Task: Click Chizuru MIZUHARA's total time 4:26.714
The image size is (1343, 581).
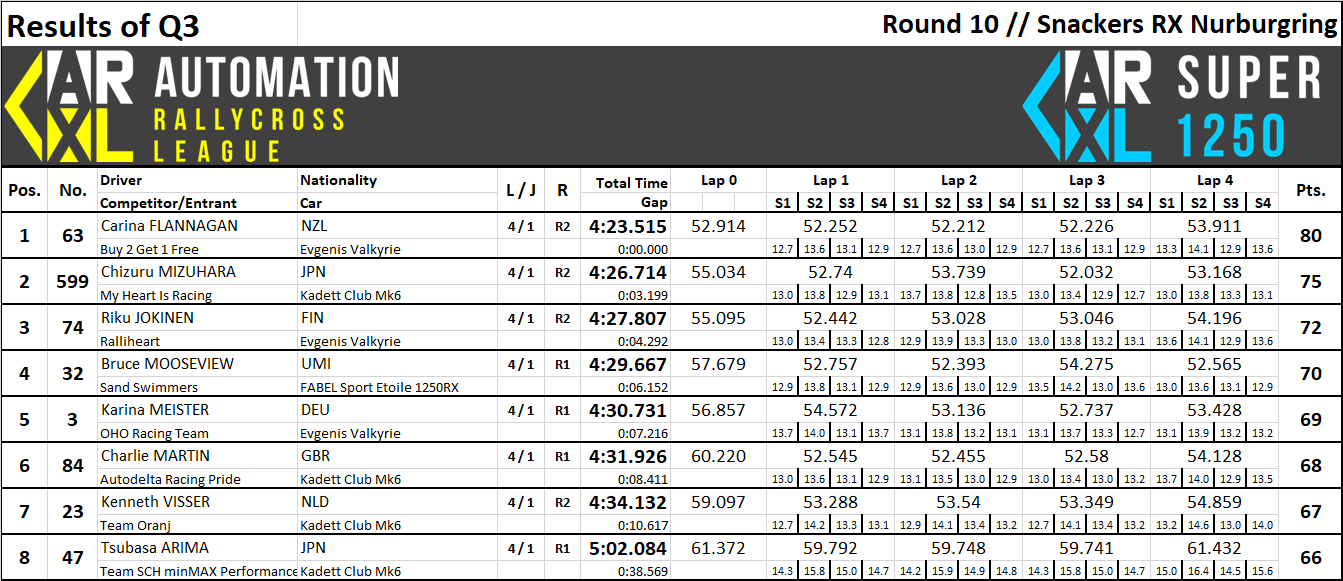Action: pyautogui.click(x=628, y=272)
